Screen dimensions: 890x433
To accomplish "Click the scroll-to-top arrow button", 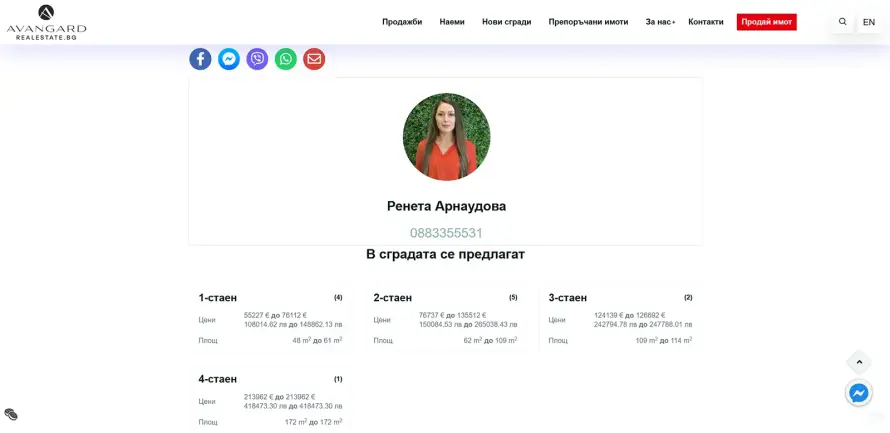I will [859, 362].
